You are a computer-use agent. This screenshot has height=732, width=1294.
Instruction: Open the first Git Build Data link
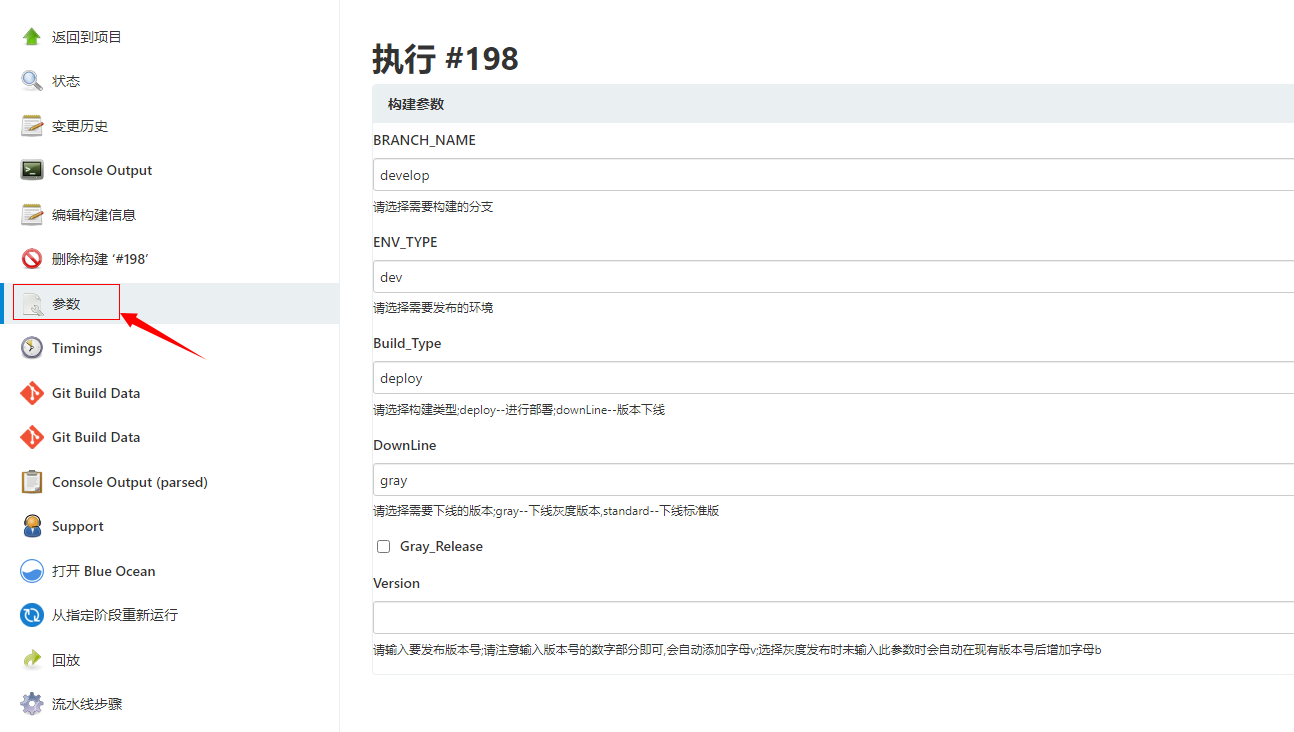96,393
